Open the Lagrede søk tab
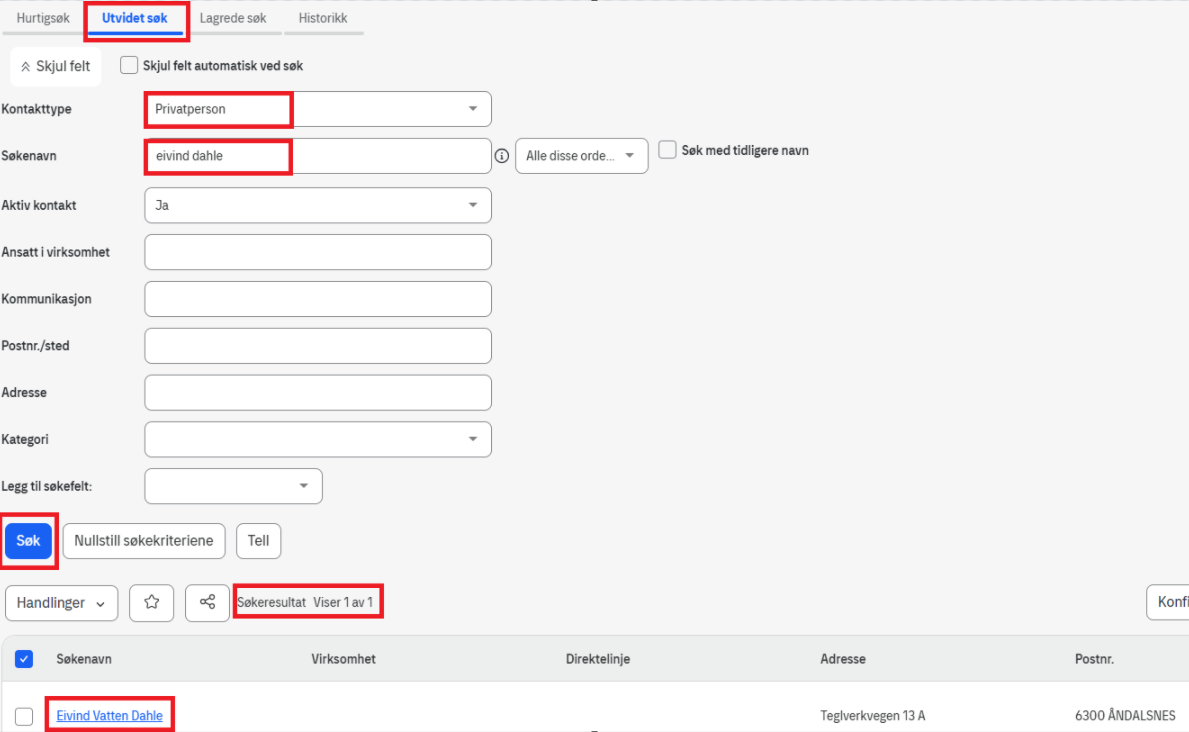Viewport: 1189px width, 732px height. pyautogui.click(x=233, y=18)
